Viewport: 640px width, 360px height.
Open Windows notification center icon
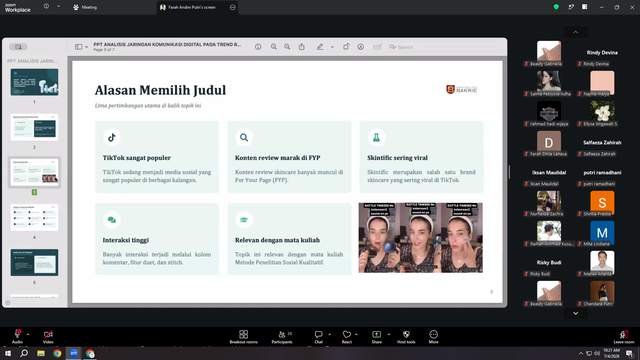point(630,353)
